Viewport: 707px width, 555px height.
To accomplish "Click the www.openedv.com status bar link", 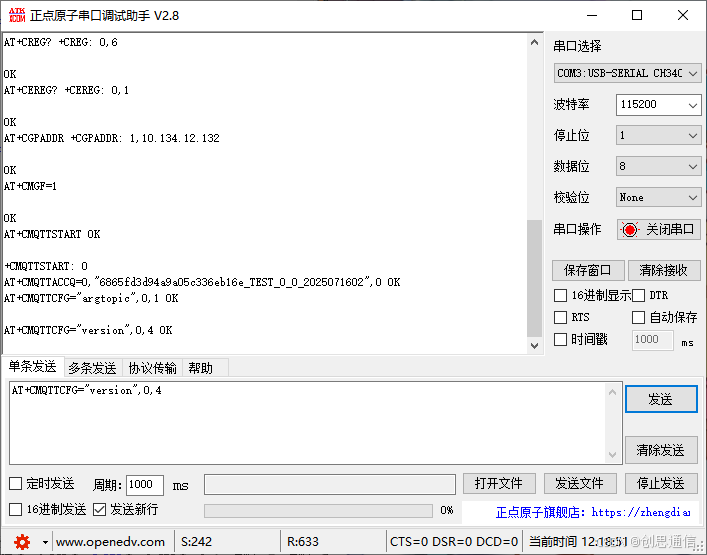I will click(x=110, y=542).
